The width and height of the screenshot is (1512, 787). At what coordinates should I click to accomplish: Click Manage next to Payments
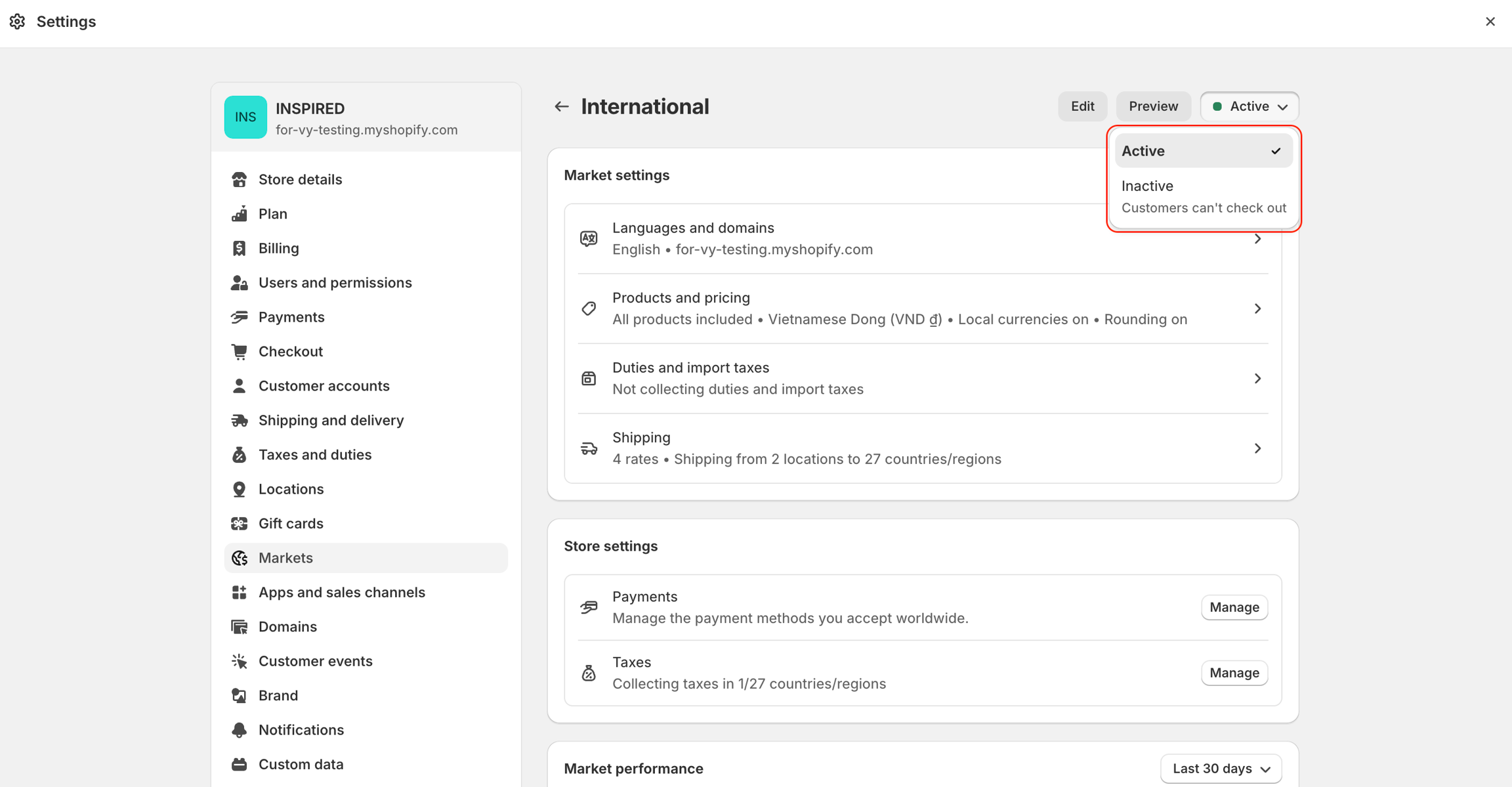(1234, 607)
